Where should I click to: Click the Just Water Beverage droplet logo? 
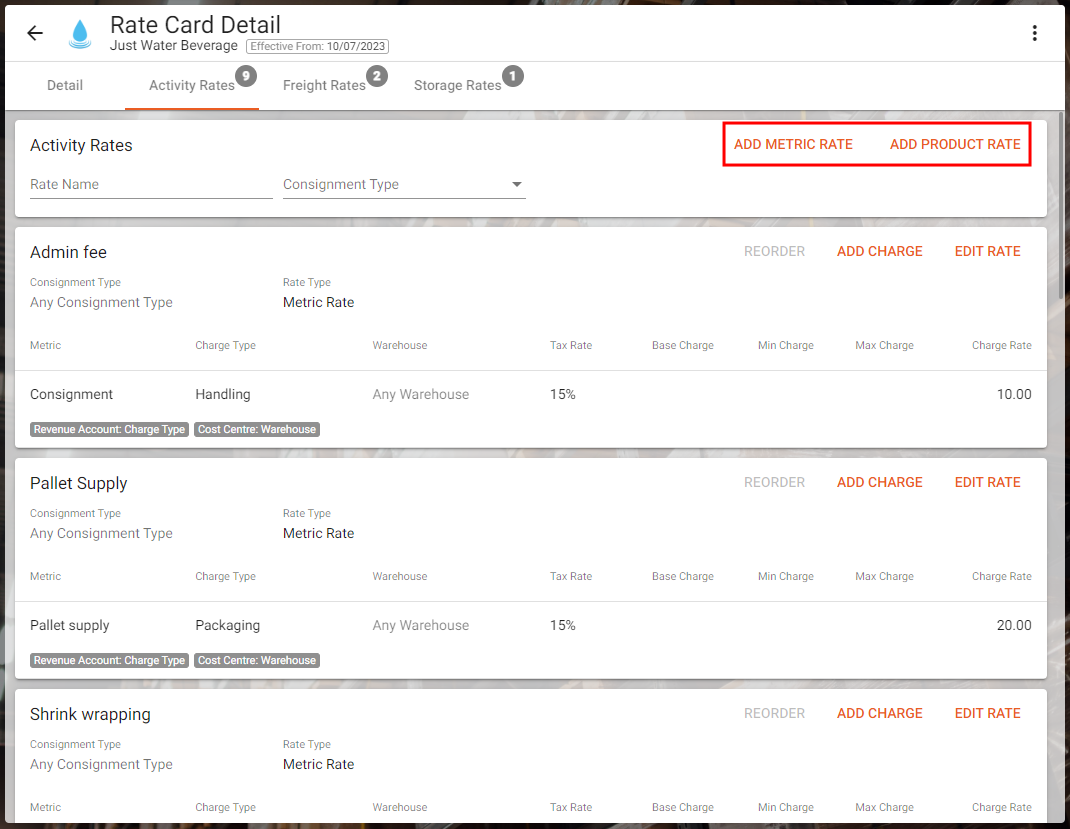(x=80, y=33)
